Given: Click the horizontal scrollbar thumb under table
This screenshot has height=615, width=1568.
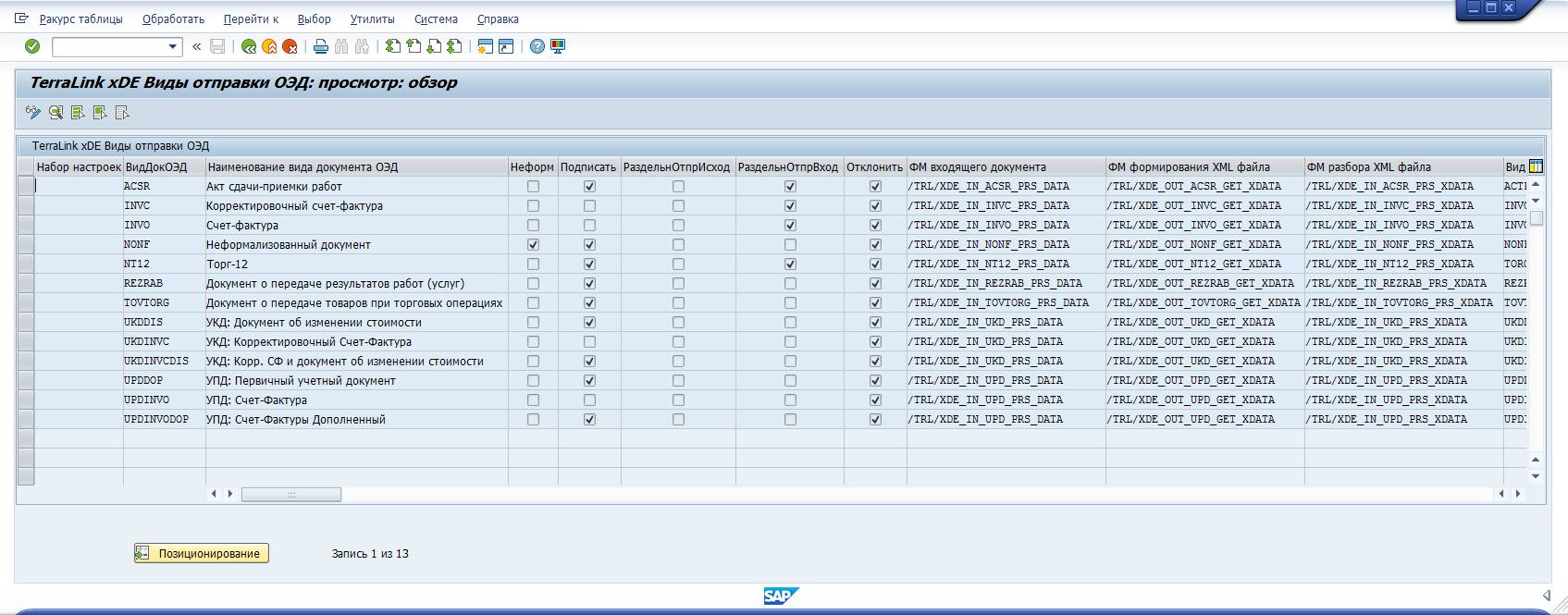Looking at the screenshot, I should click(x=291, y=495).
